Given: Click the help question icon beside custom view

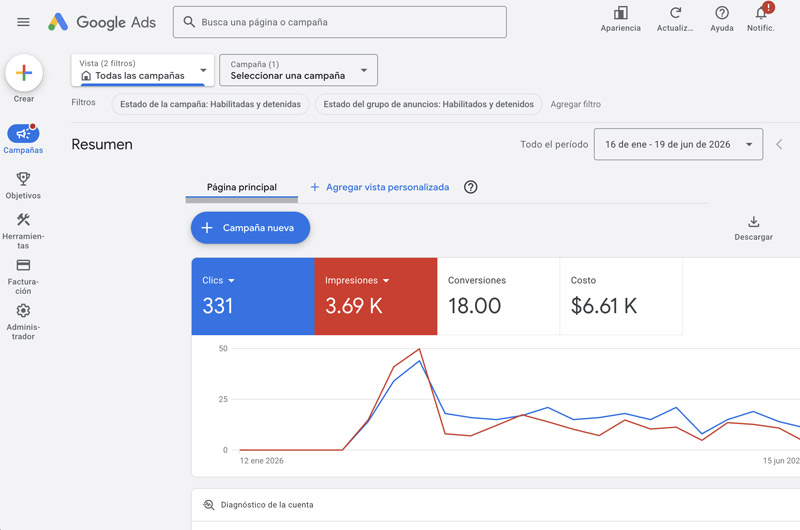Looking at the screenshot, I should point(470,187).
